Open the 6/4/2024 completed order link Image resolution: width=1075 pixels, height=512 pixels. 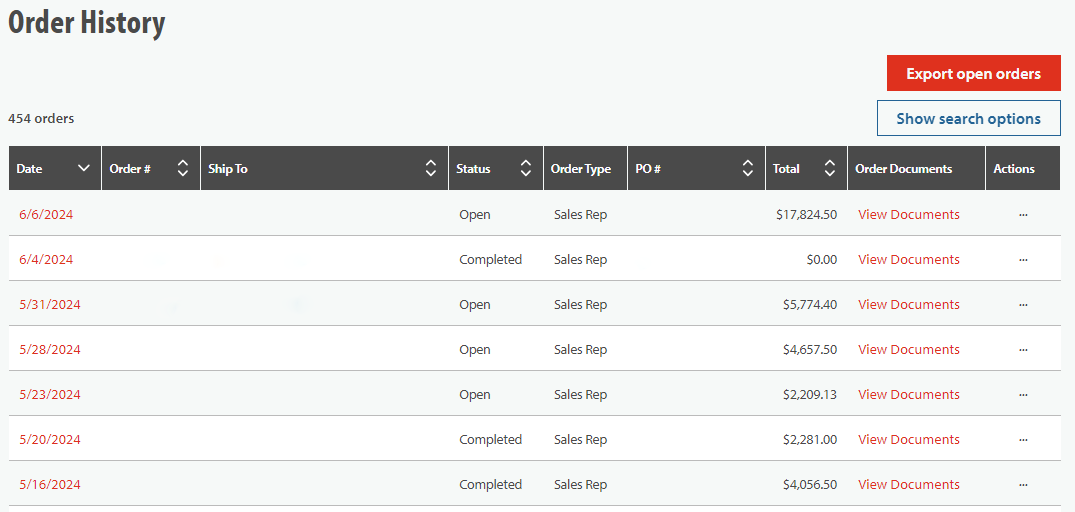tap(46, 260)
